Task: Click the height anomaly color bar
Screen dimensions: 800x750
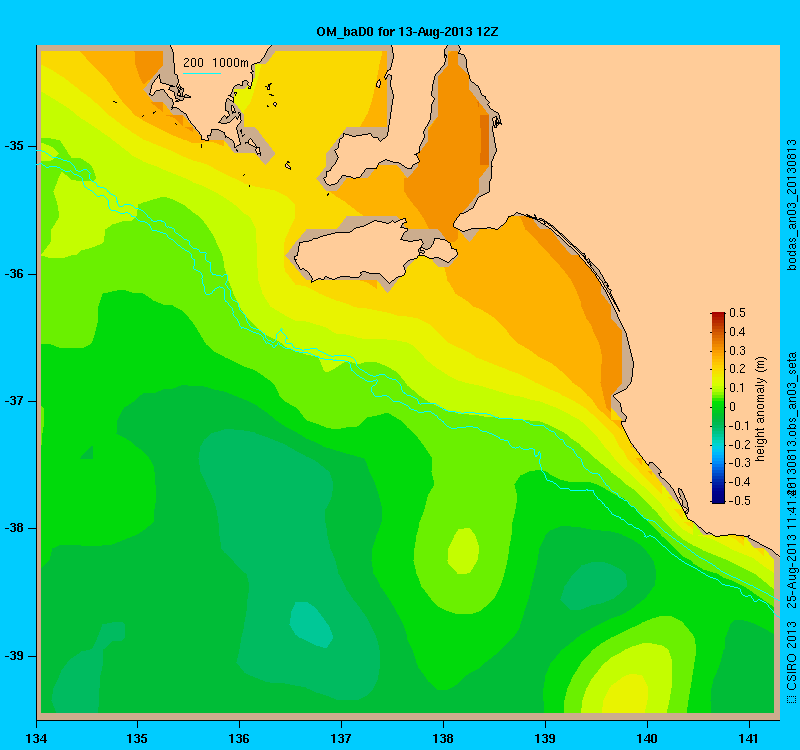Action: point(718,407)
